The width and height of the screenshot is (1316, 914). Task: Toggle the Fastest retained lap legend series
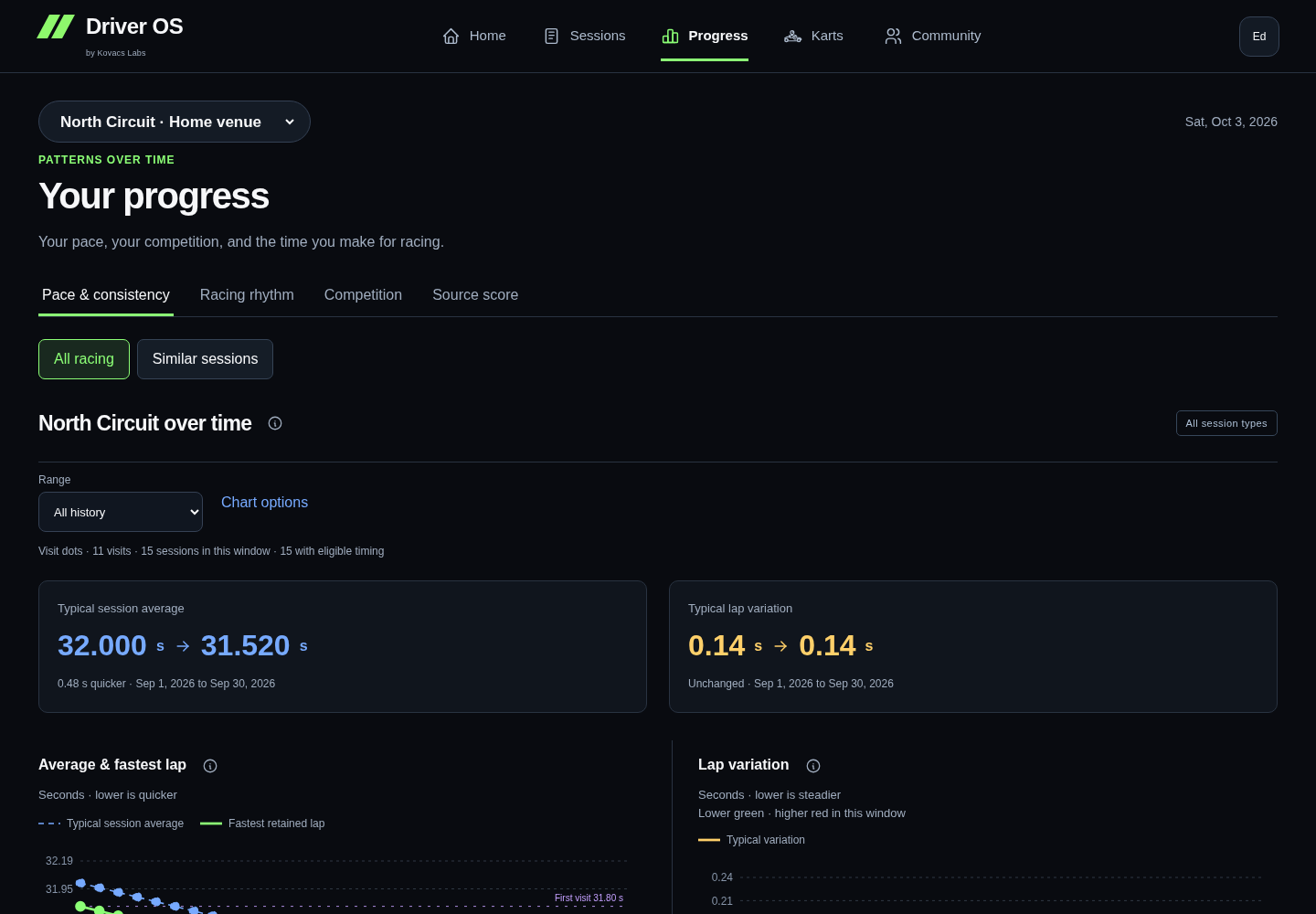point(262,824)
